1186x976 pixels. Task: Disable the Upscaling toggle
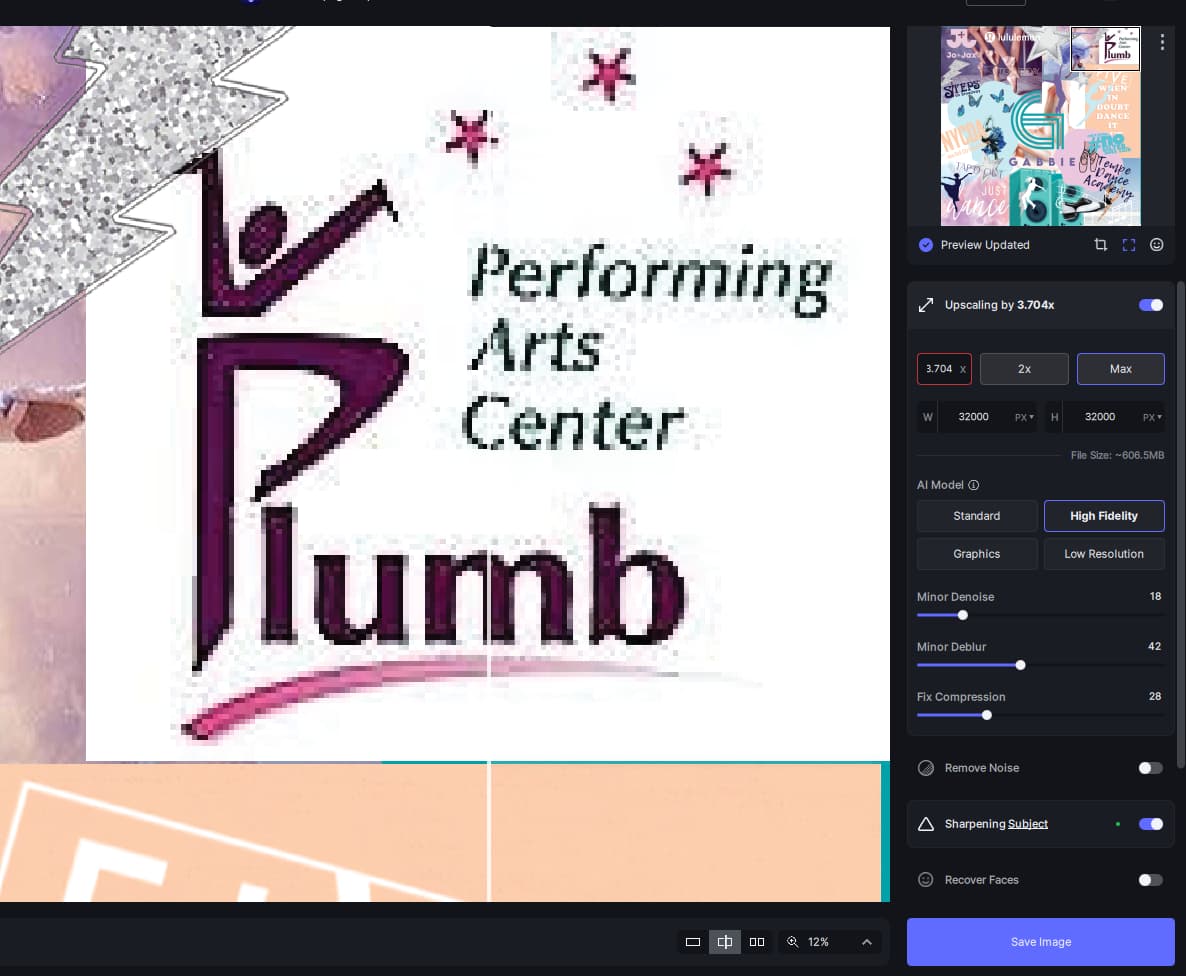(1151, 305)
